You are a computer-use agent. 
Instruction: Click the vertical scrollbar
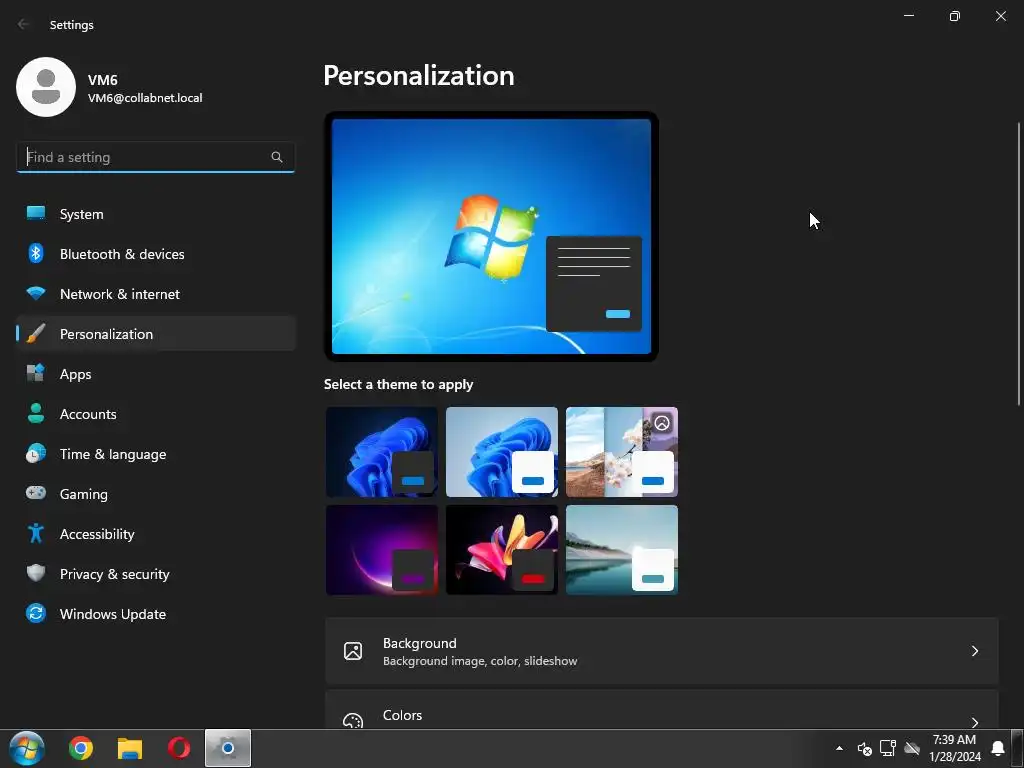(1019, 264)
